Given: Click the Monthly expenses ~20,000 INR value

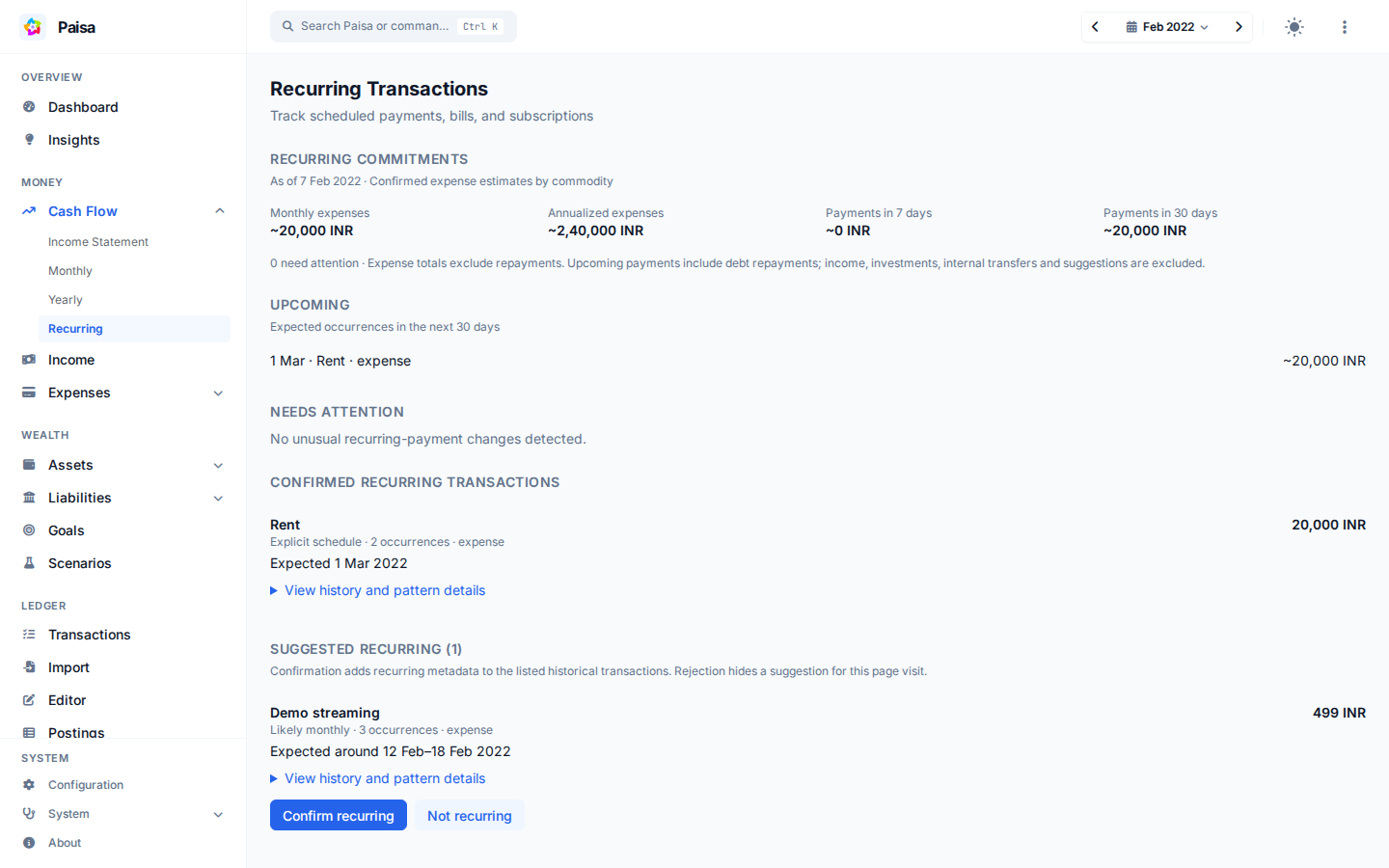Looking at the screenshot, I should coord(312,231).
